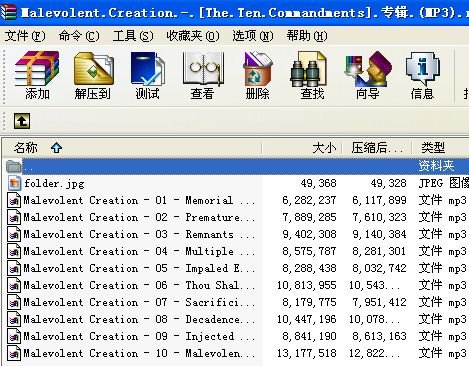The width and height of the screenshot is (469, 366).
Task: Sort by the 大小 column header
Action: click(x=302, y=148)
